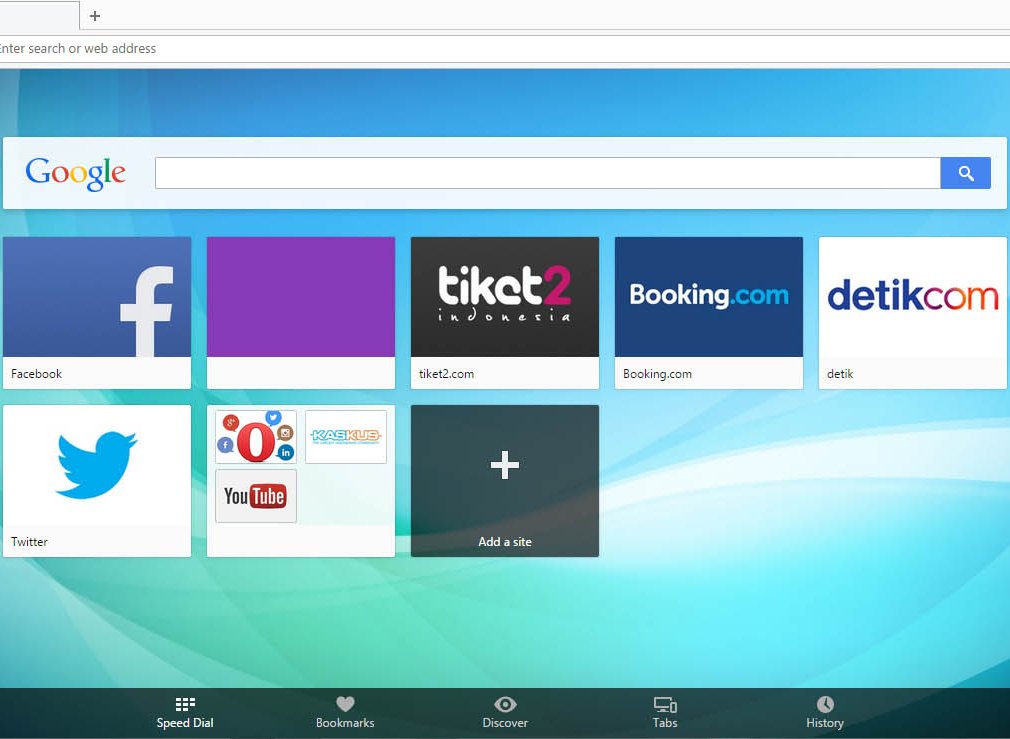This screenshot has width=1010, height=739.
Task: Click the Google logo in the search panel
Action: (75, 173)
